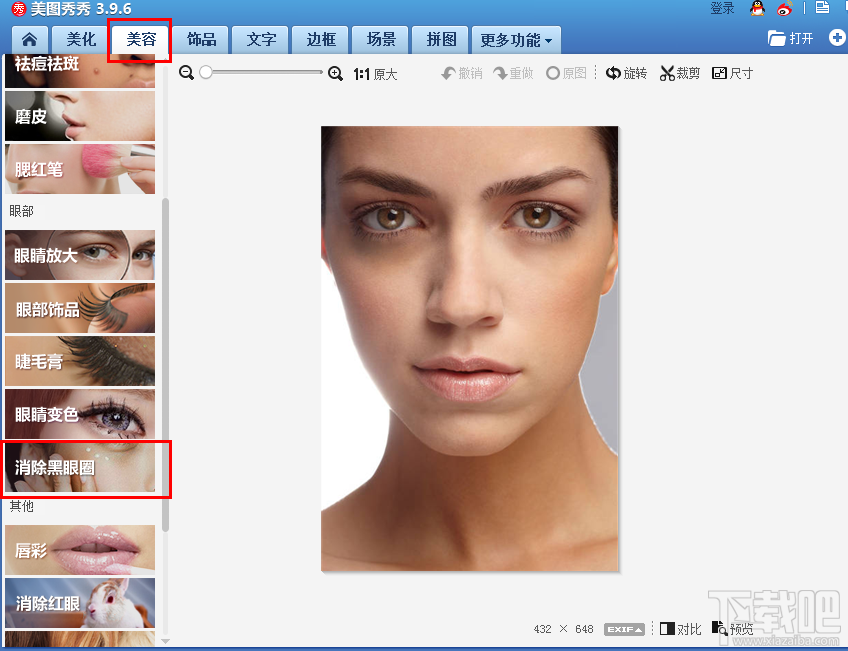Click the menu page icon in title bar
The image size is (848, 651).
822,8
